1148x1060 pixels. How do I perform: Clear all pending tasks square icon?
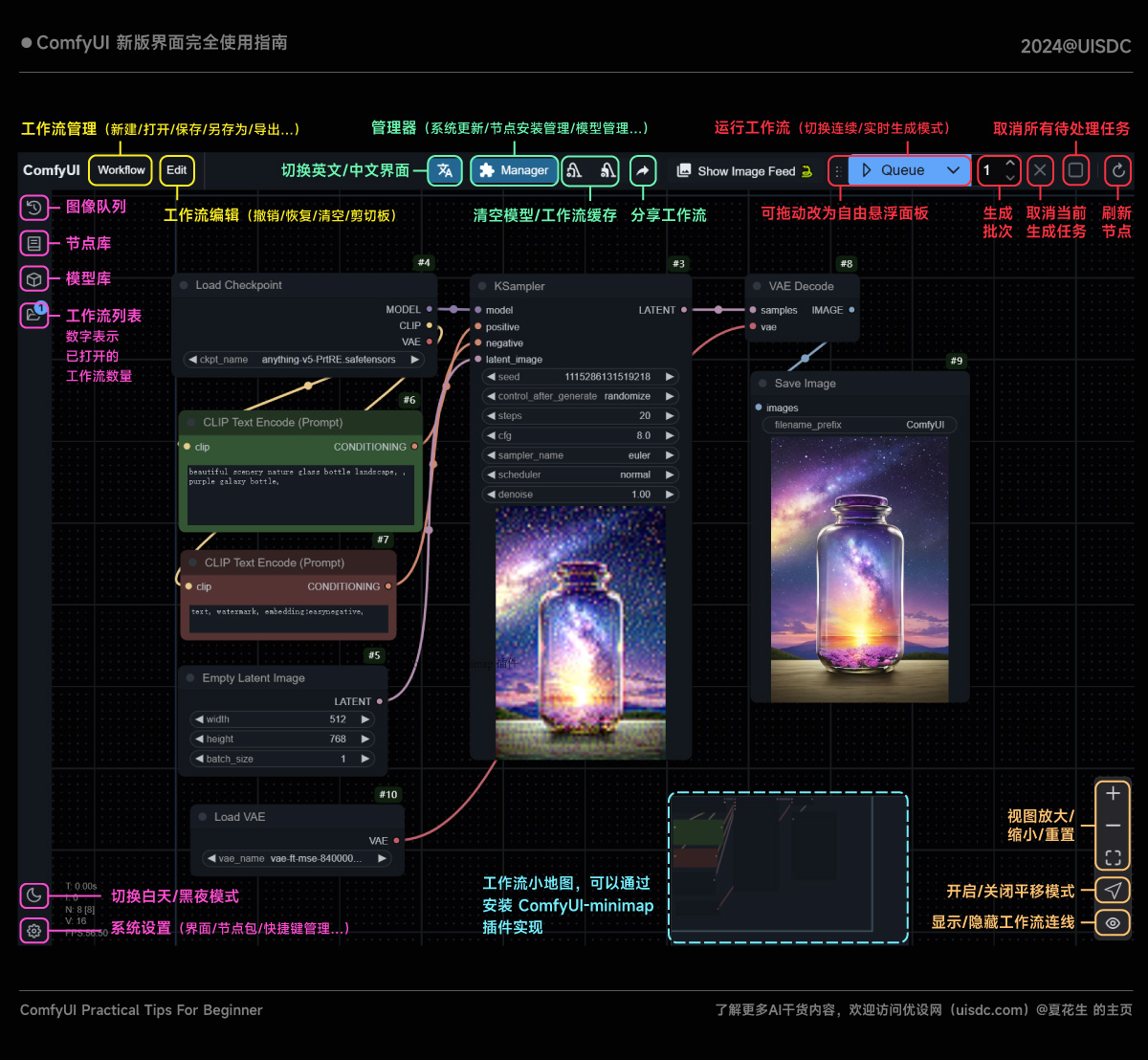(x=1076, y=171)
